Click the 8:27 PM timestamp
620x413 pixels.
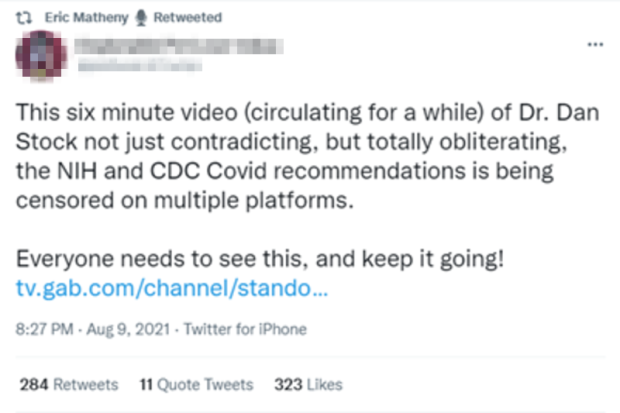click(x=46, y=329)
